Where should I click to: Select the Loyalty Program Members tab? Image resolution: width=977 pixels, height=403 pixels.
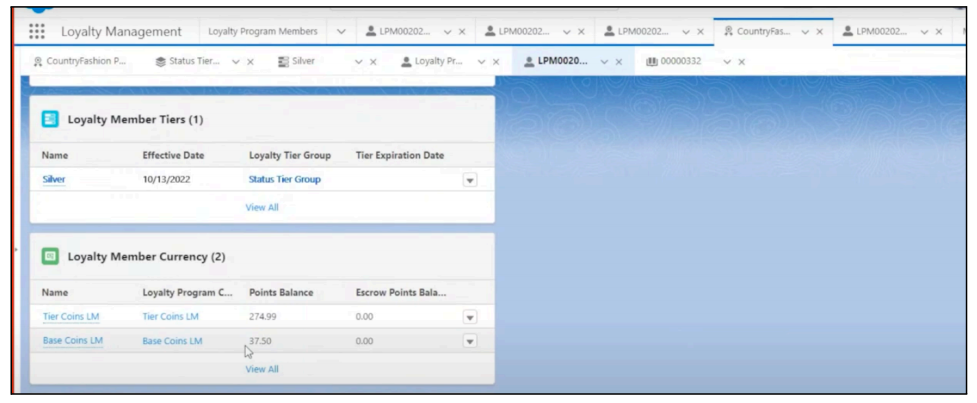[263, 32]
